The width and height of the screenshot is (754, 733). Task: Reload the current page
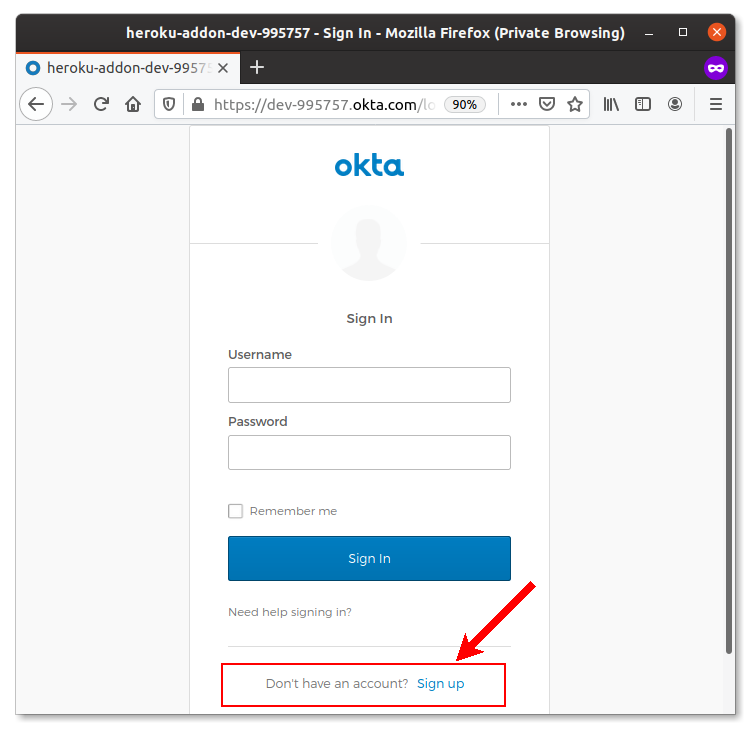[101, 104]
